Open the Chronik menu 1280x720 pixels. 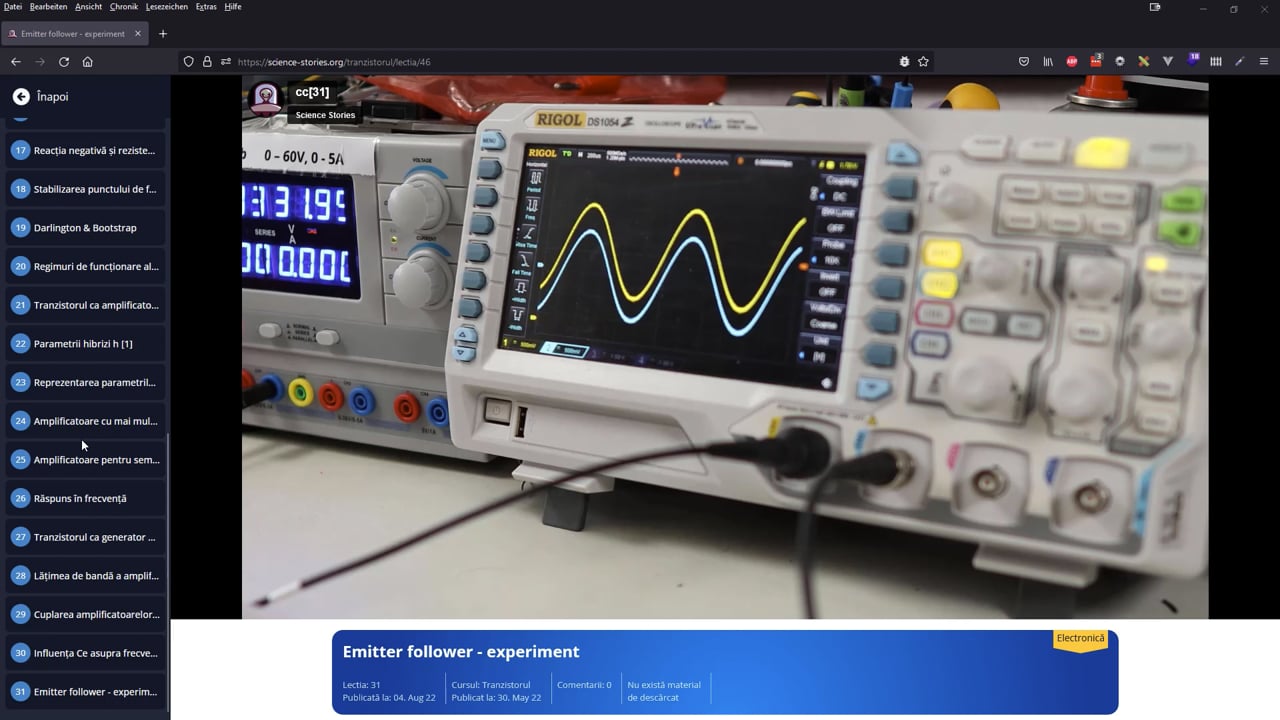click(124, 7)
